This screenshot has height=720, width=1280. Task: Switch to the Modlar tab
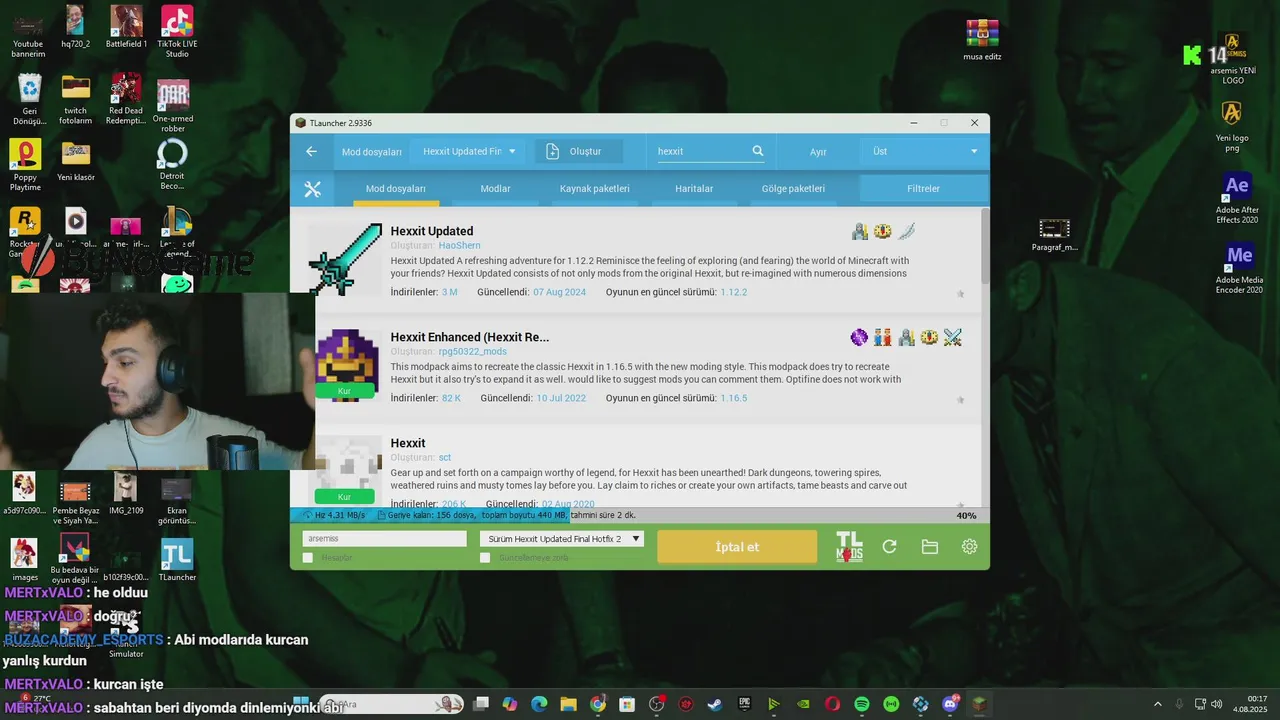pyautogui.click(x=495, y=188)
